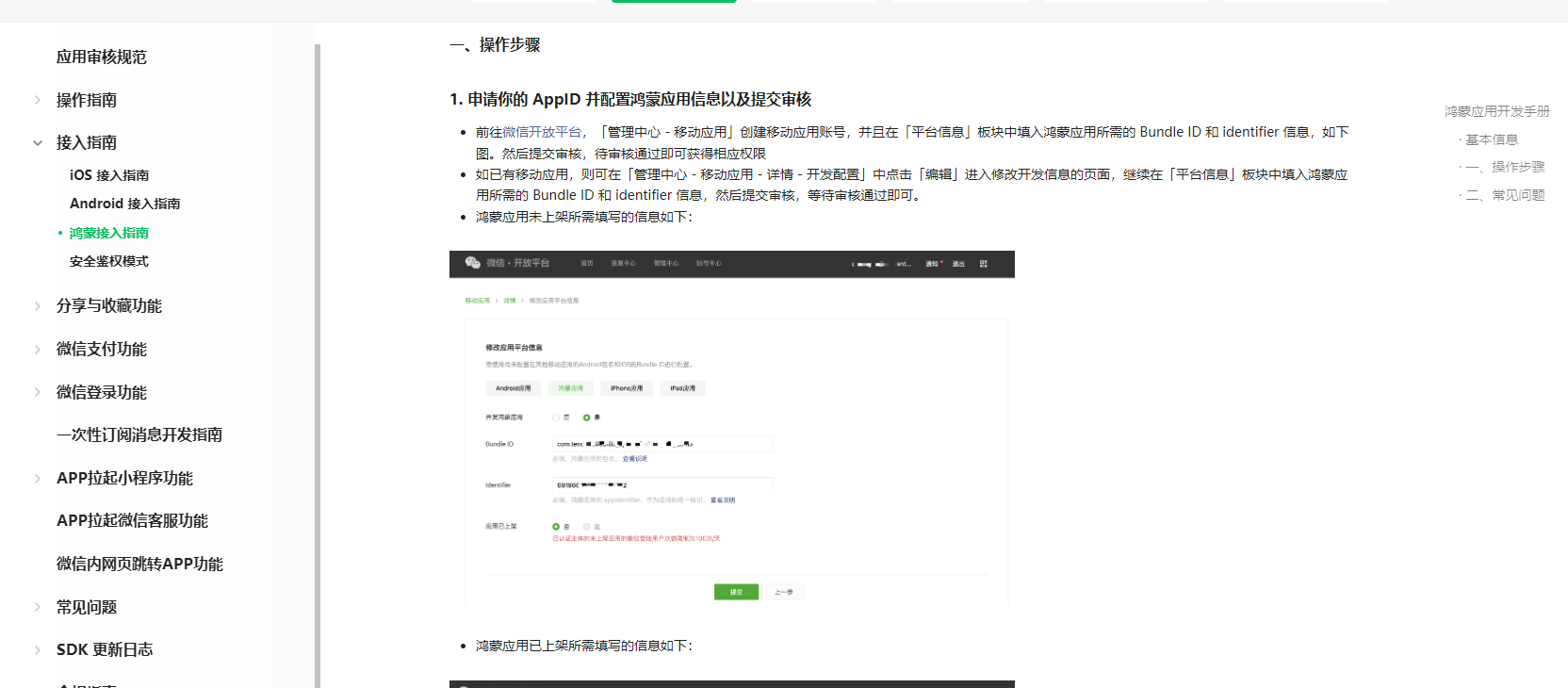This screenshot has width=1568, height=688.
Task: Collapse the 接入指南 chevron arrow
Action: 38,143
